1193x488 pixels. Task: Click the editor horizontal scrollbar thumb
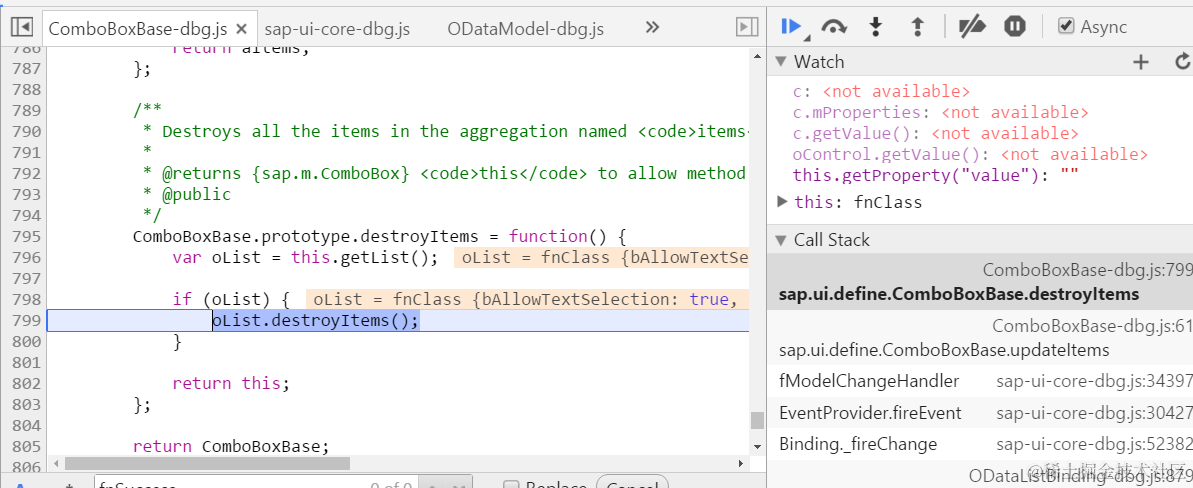(x=208, y=463)
